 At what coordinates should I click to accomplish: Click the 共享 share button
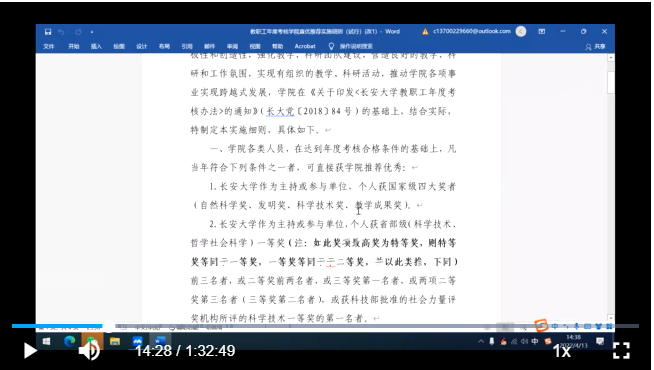pyautogui.click(x=595, y=47)
